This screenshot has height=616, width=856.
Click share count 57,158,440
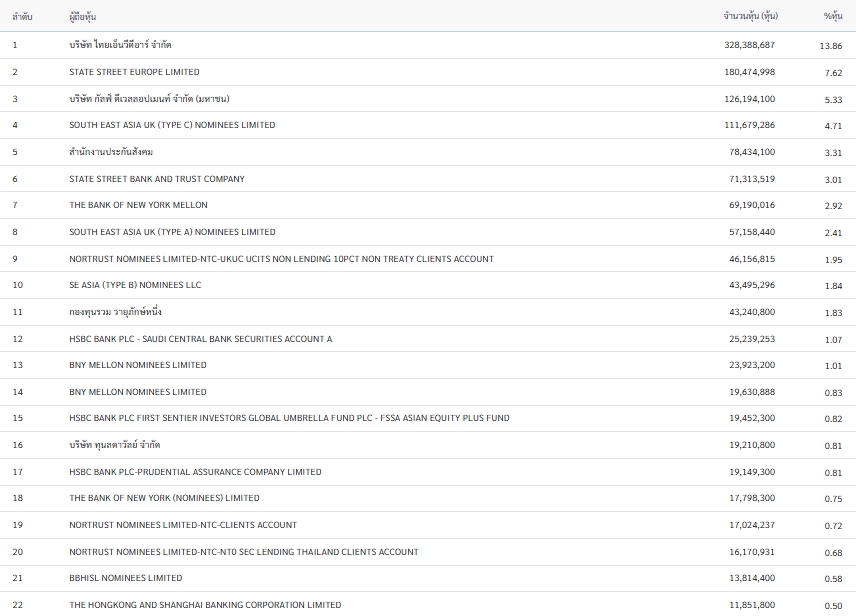coord(752,232)
